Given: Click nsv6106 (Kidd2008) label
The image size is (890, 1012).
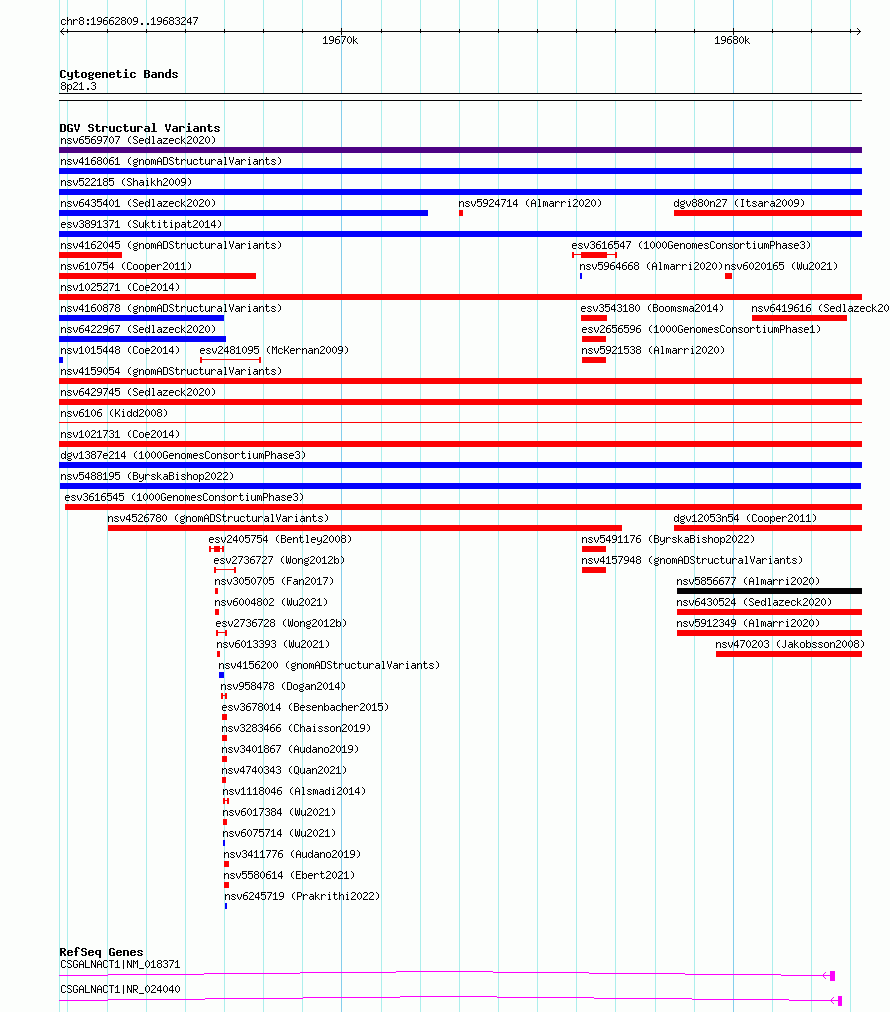Looking at the screenshot, I should pyautogui.click(x=114, y=413).
